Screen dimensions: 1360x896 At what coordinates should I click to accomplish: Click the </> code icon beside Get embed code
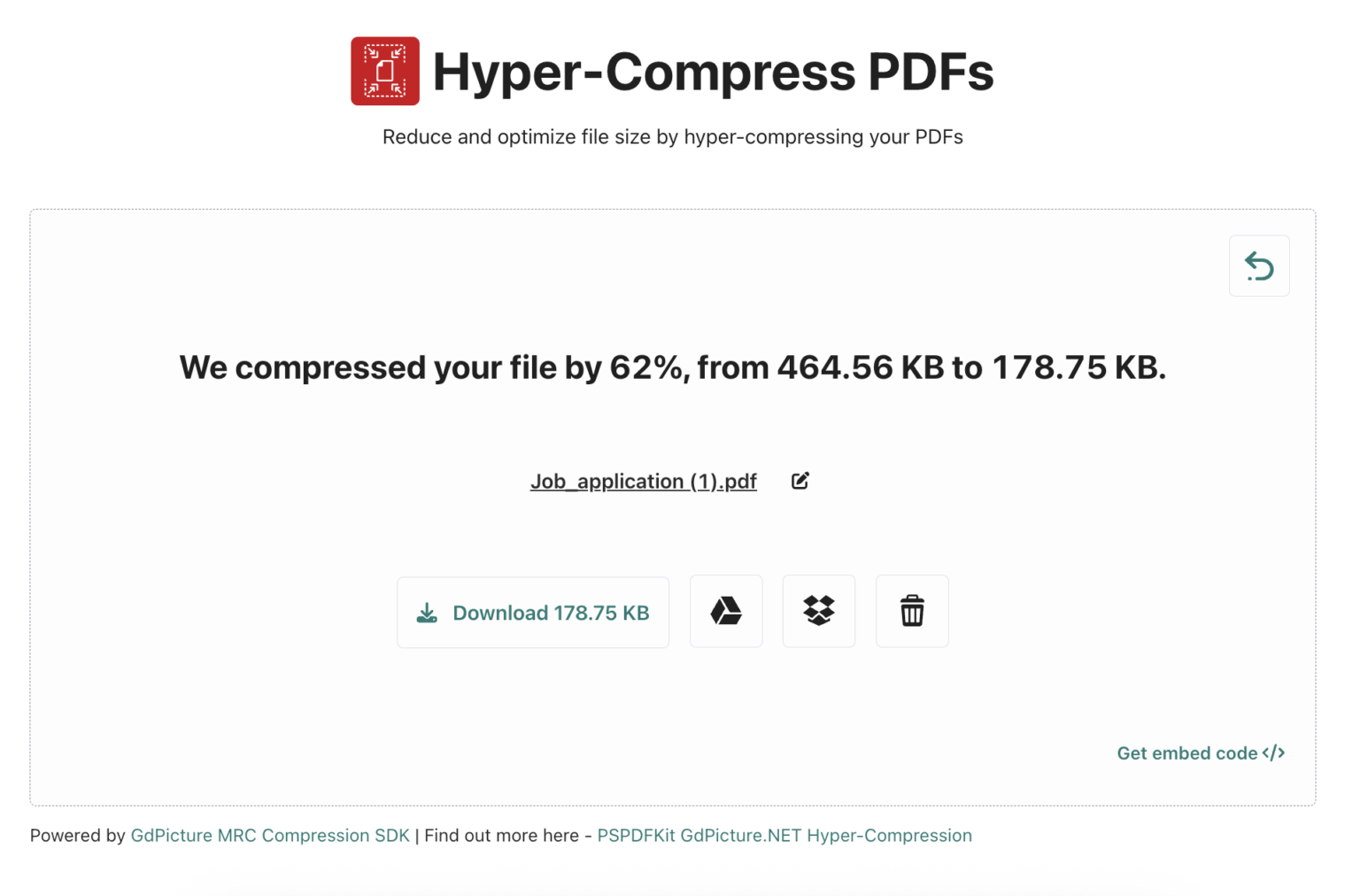pos(1272,753)
